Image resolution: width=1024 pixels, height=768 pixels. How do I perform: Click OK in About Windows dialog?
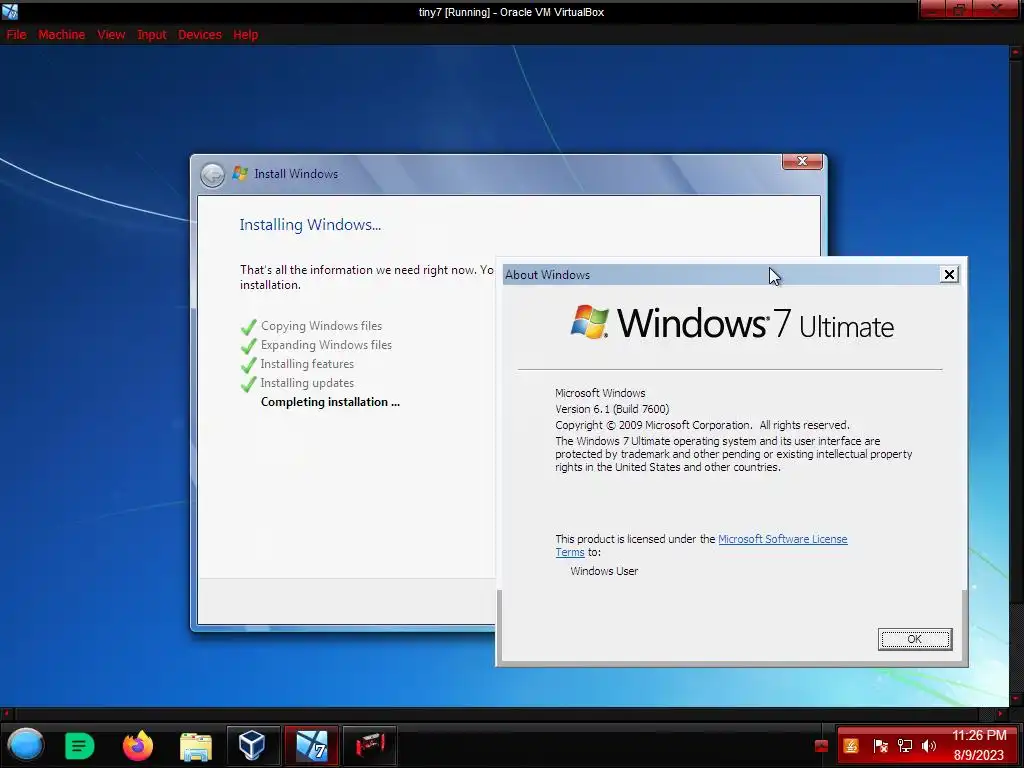tap(914, 639)
